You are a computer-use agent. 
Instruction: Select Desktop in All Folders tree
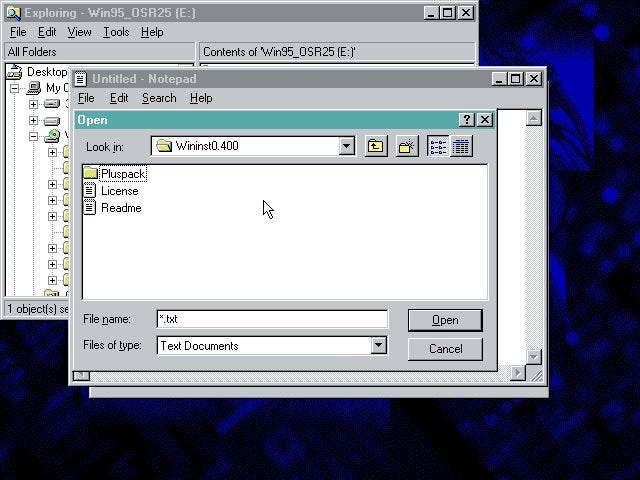[x=37, y=72]
